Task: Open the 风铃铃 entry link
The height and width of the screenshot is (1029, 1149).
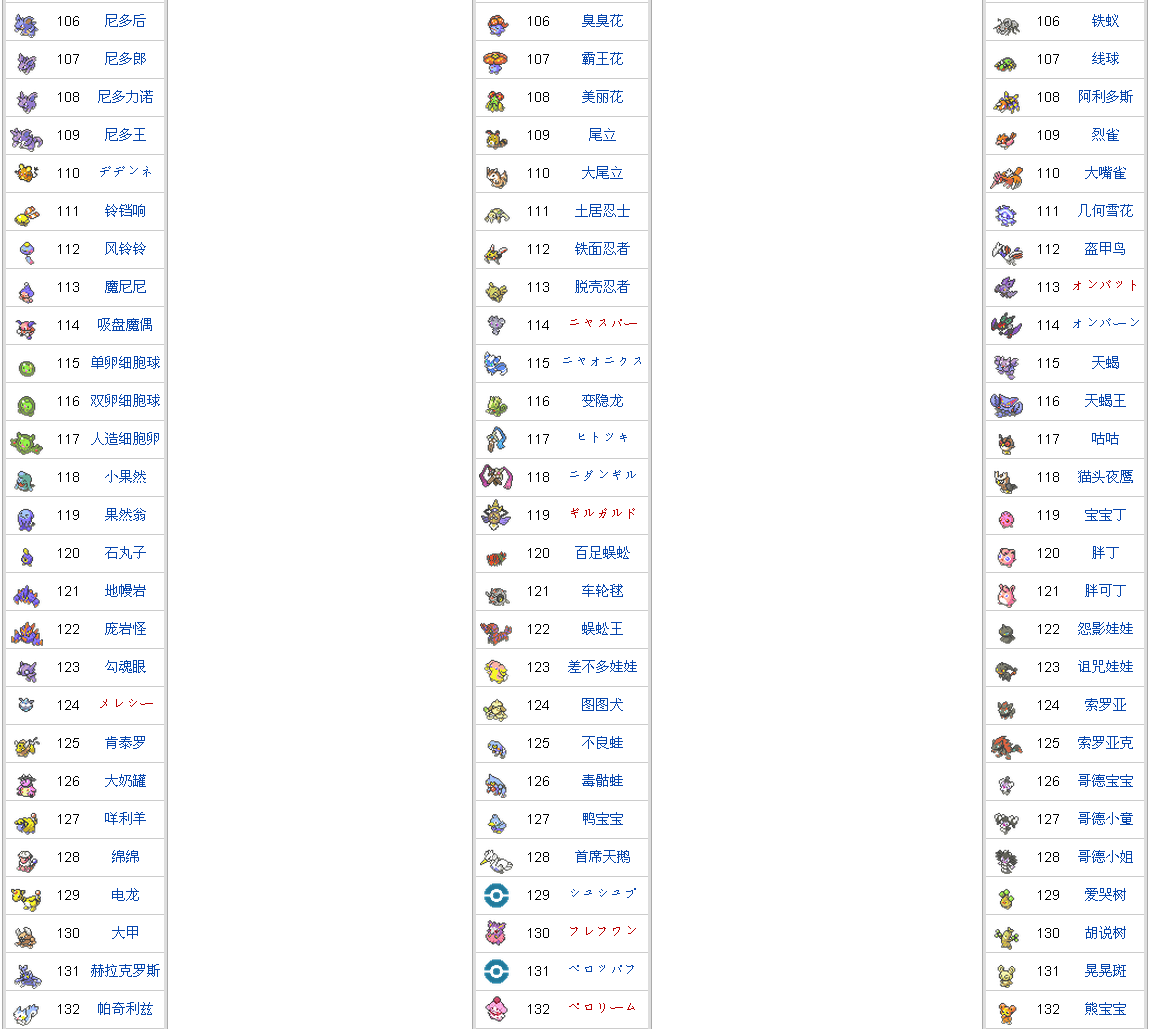Action: [125, 249]
